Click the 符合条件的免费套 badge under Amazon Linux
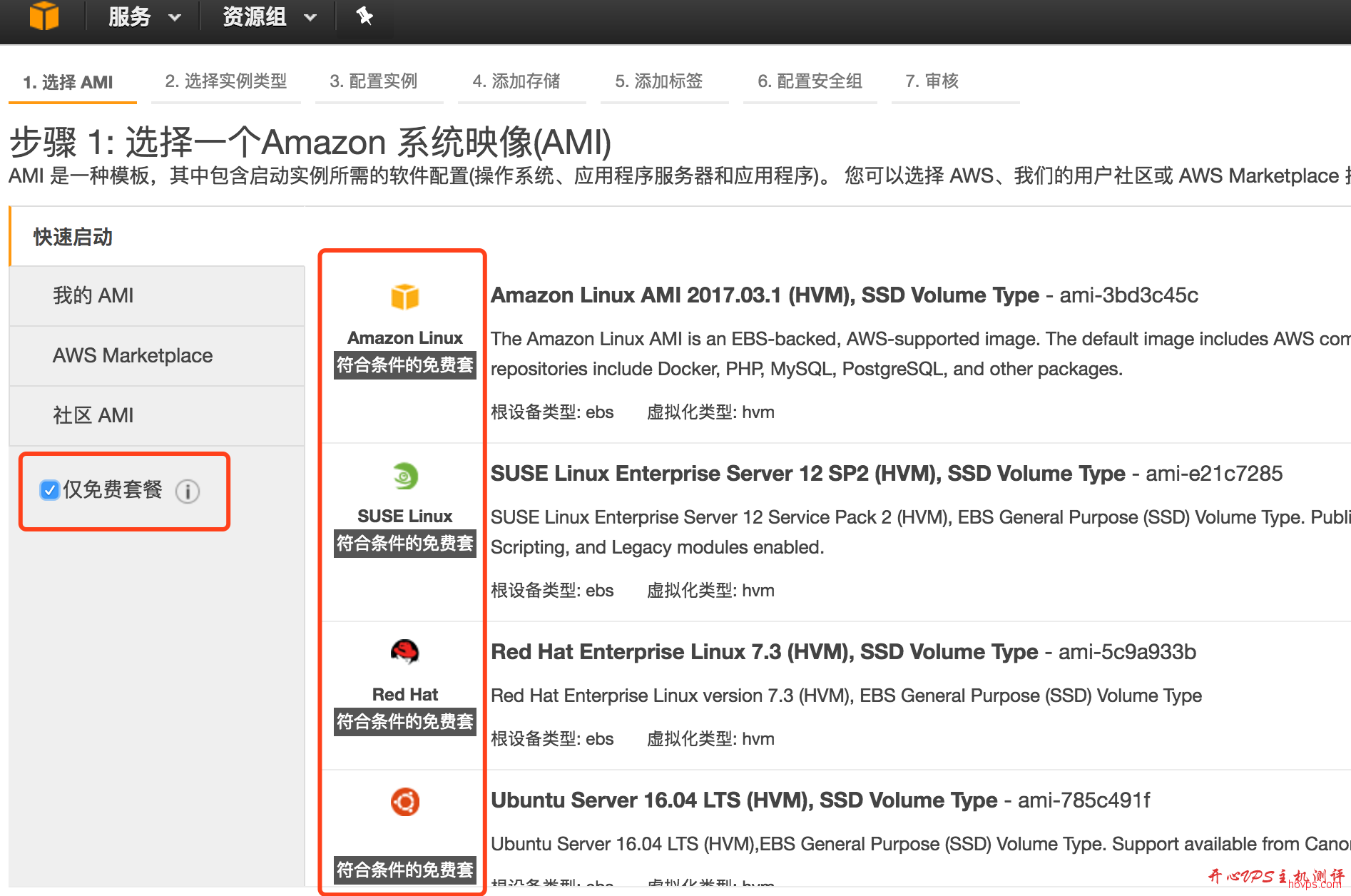Viewport: 1351px width, 896px height. 404,364
